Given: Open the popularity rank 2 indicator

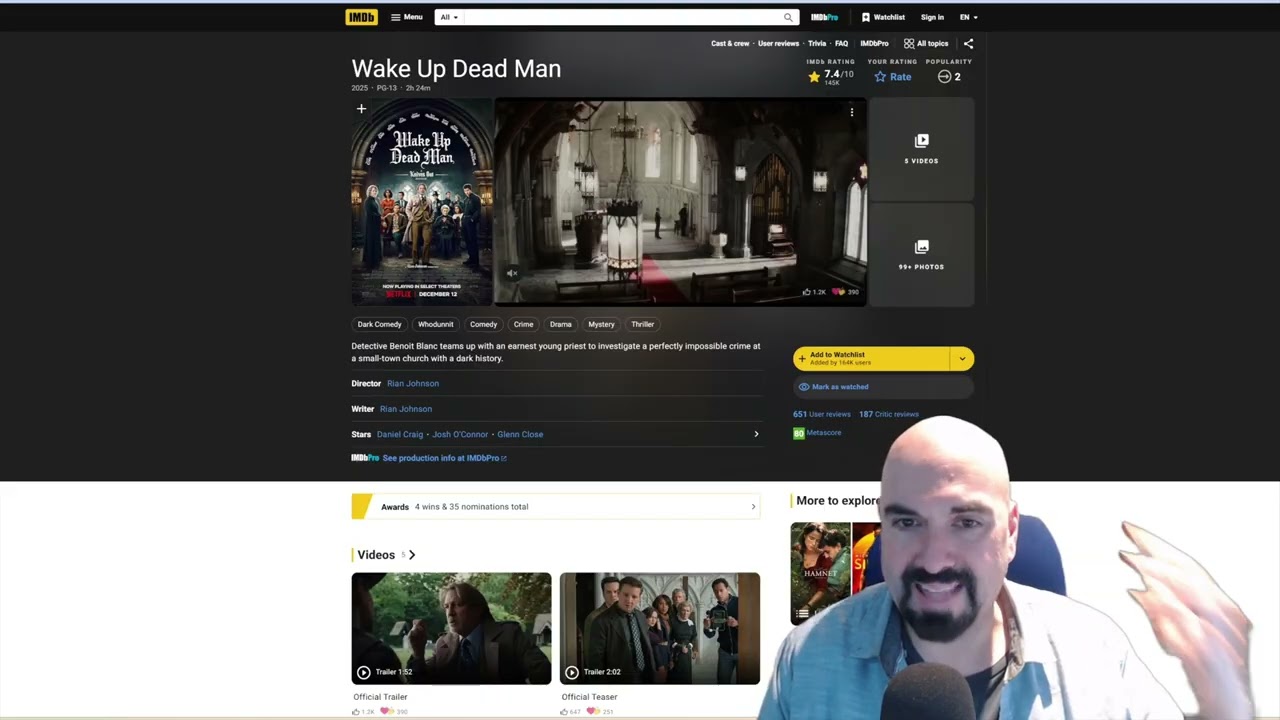Looking at the screenshot, I should click(949, 76).
